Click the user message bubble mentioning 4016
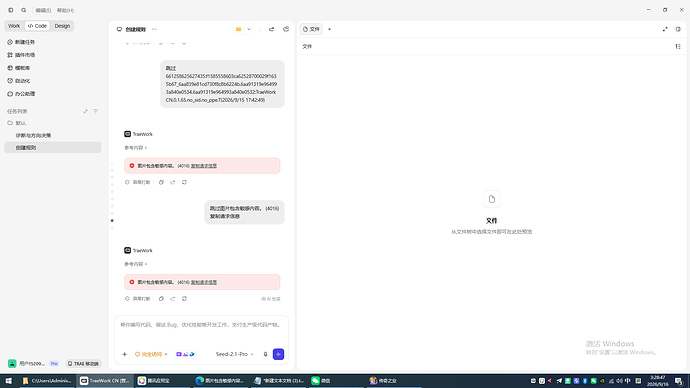The image size is (690, 388). coord(244,212)
